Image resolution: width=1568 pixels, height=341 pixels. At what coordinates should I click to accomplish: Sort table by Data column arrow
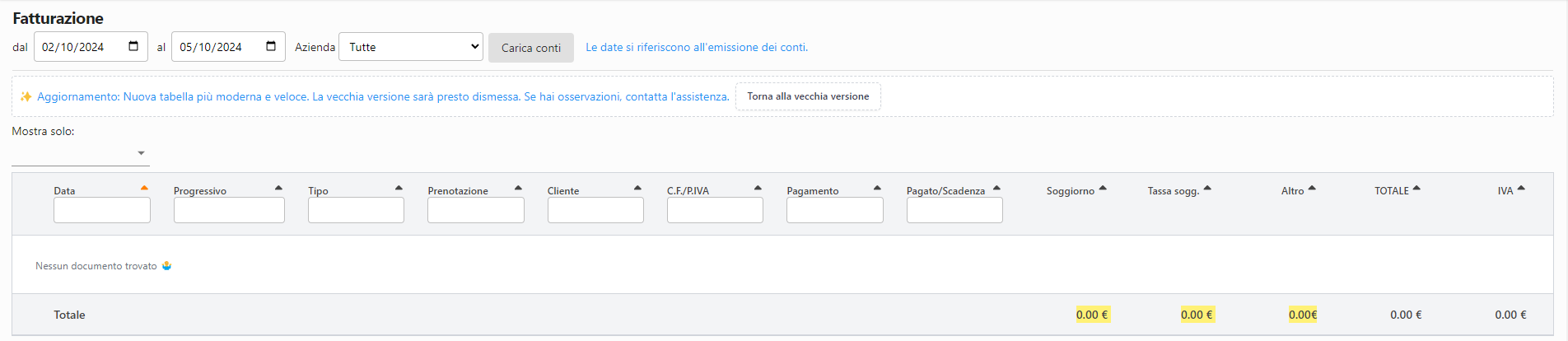click(144, 189)
